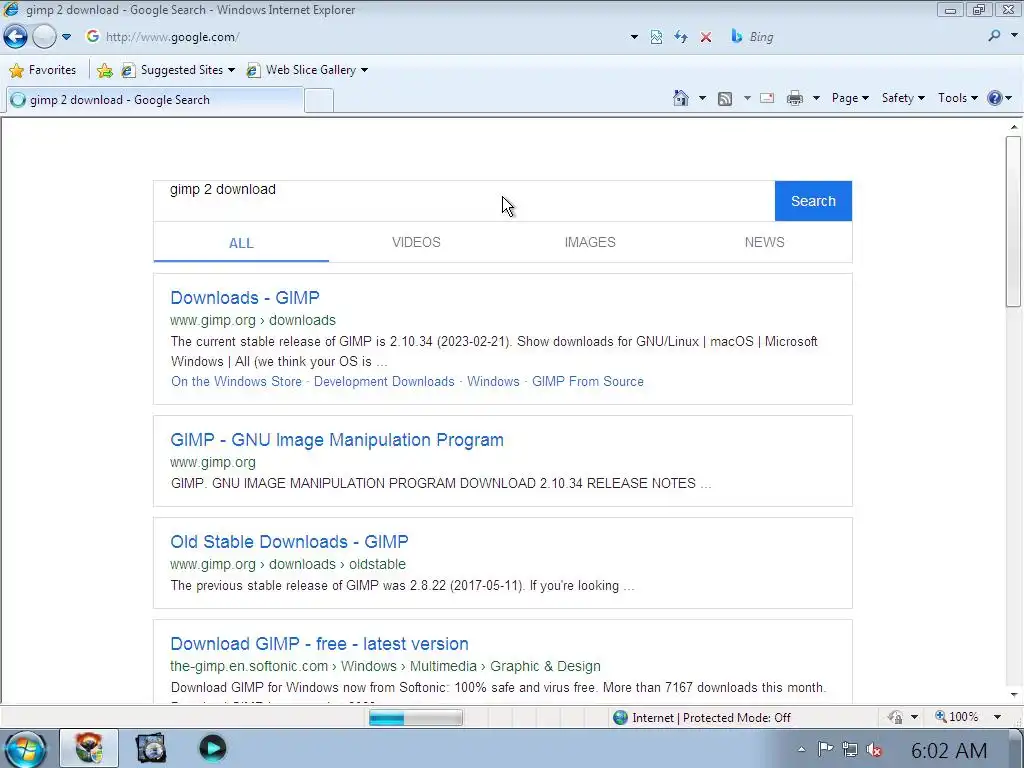
Task: Click the 100% zoom level button
Action: pos(957,717)
